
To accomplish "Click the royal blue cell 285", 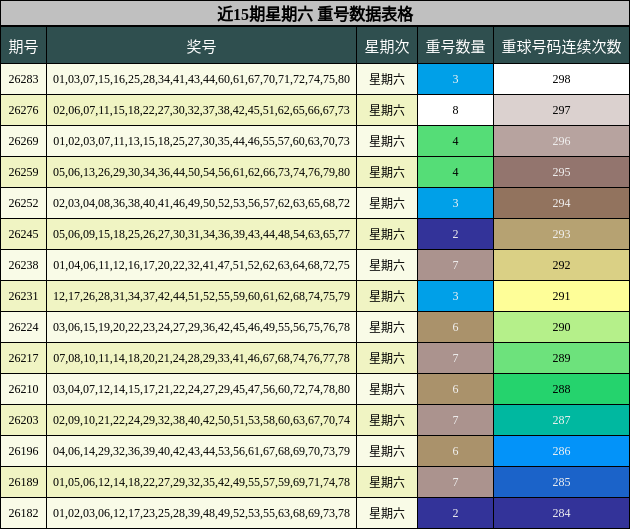I will 561,482.
